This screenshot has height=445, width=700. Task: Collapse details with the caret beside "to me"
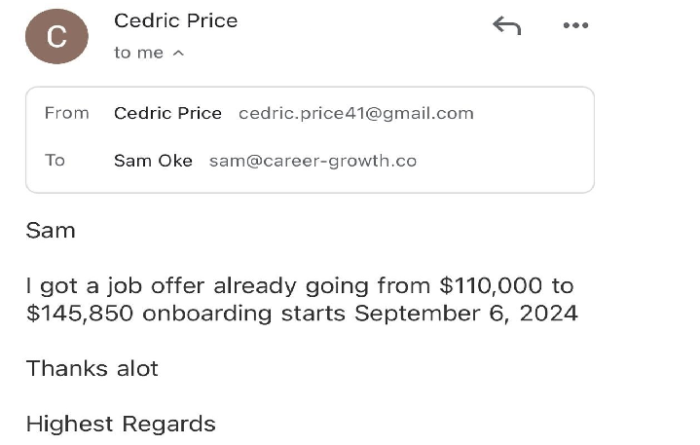click(178, 53)
